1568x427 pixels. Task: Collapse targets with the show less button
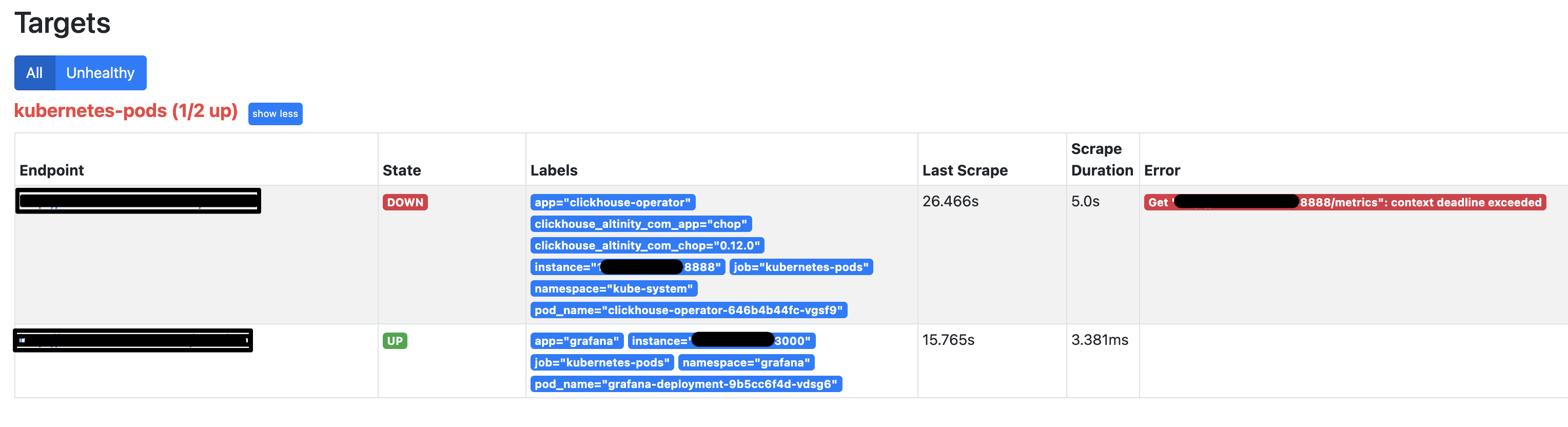pos(275,113)
